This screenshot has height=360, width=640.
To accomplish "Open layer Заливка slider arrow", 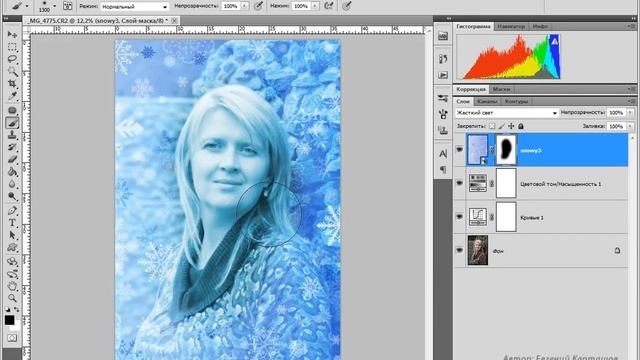I will 630,127.
